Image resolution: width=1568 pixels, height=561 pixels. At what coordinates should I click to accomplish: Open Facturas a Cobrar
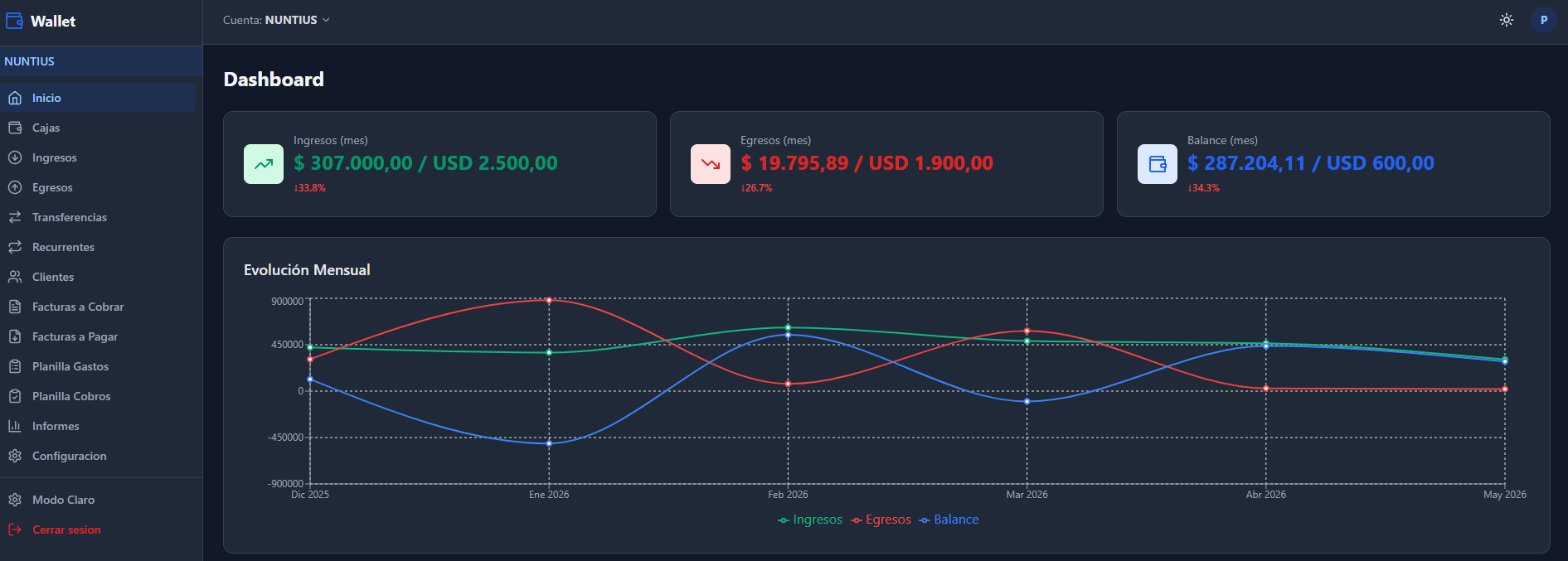pos(98,307)
